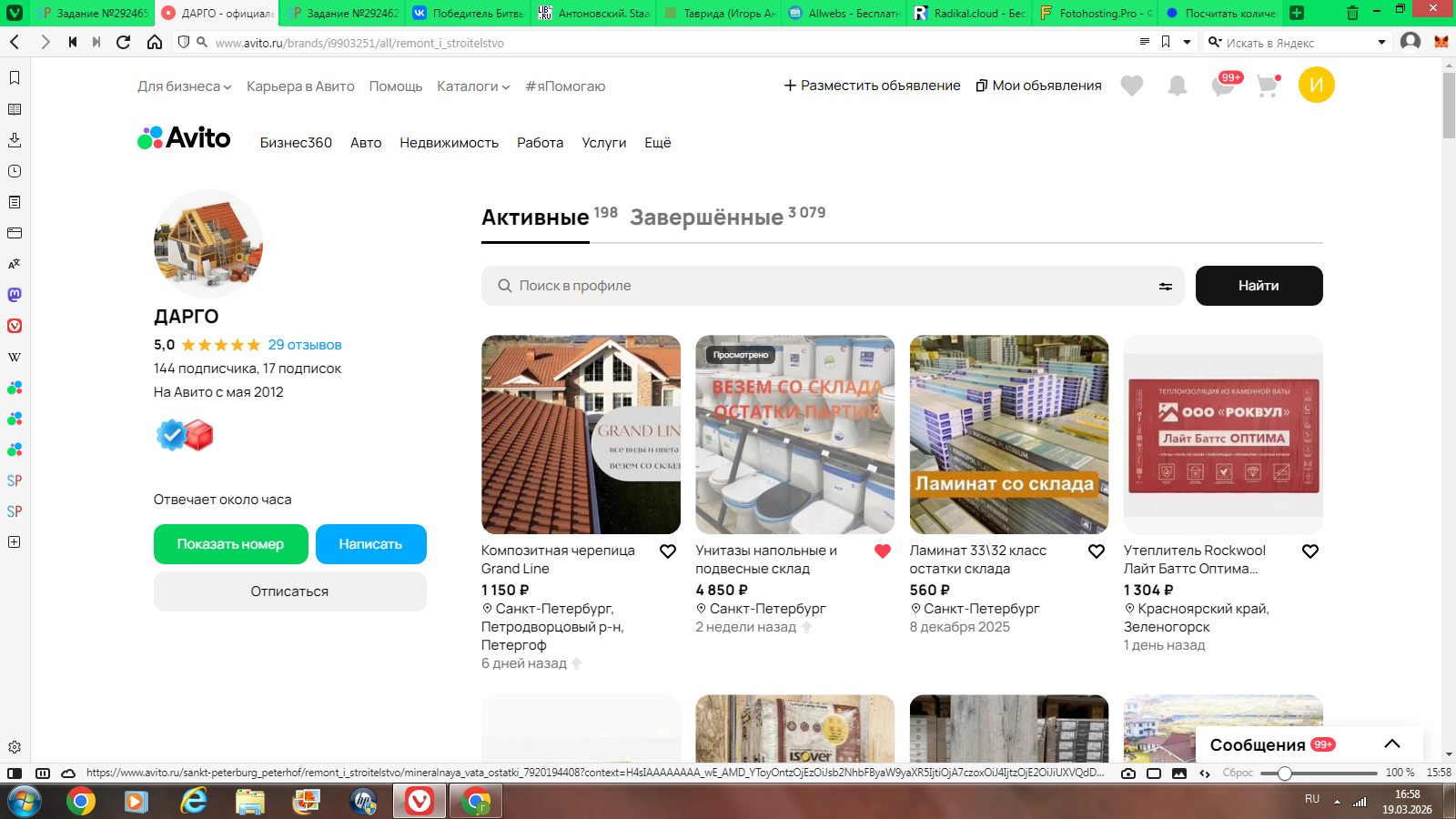
Task: Open the Недвижимость category
Action: click(450, 143)
